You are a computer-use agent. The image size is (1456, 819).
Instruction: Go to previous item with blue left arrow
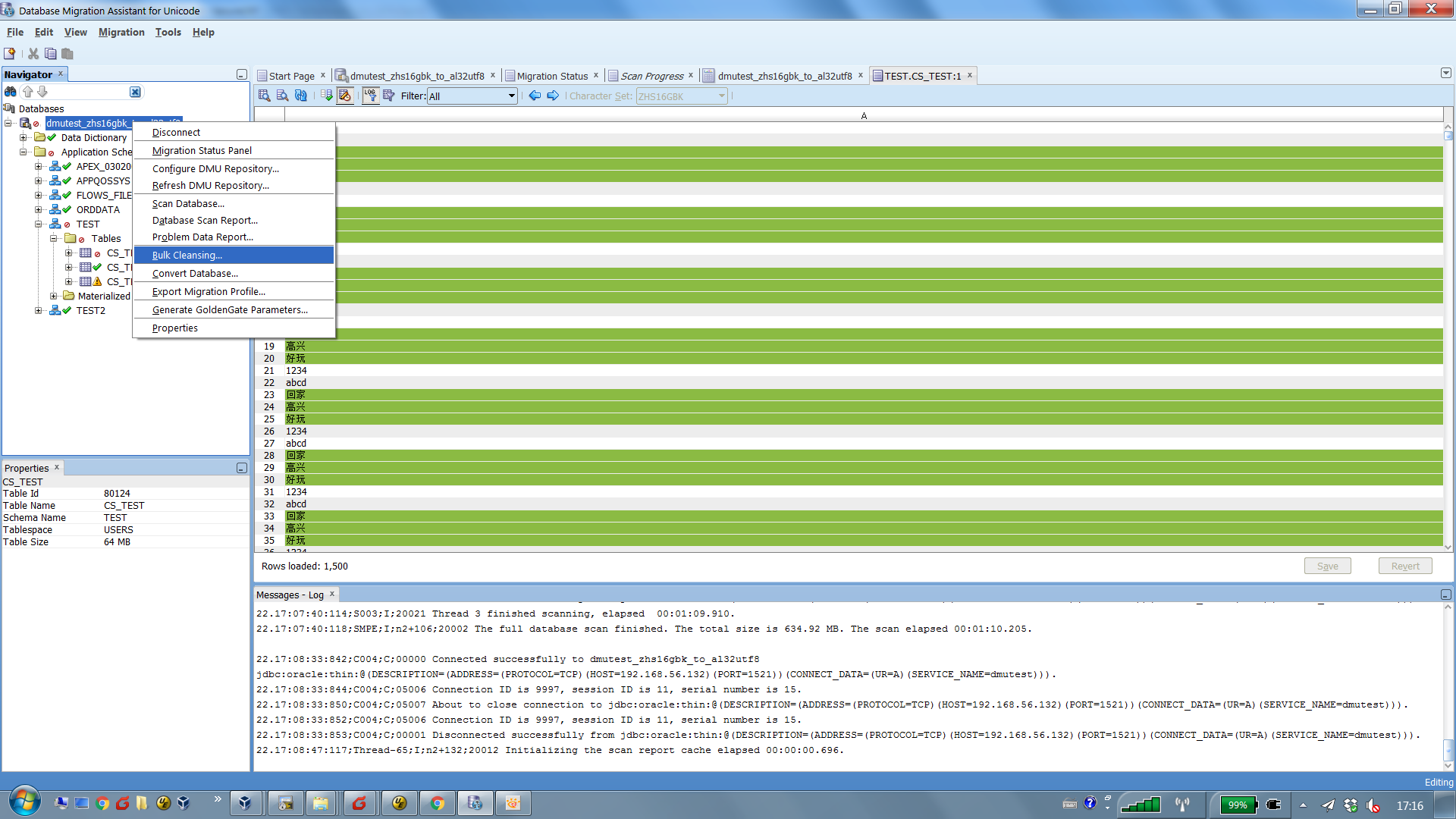[535, 96]
